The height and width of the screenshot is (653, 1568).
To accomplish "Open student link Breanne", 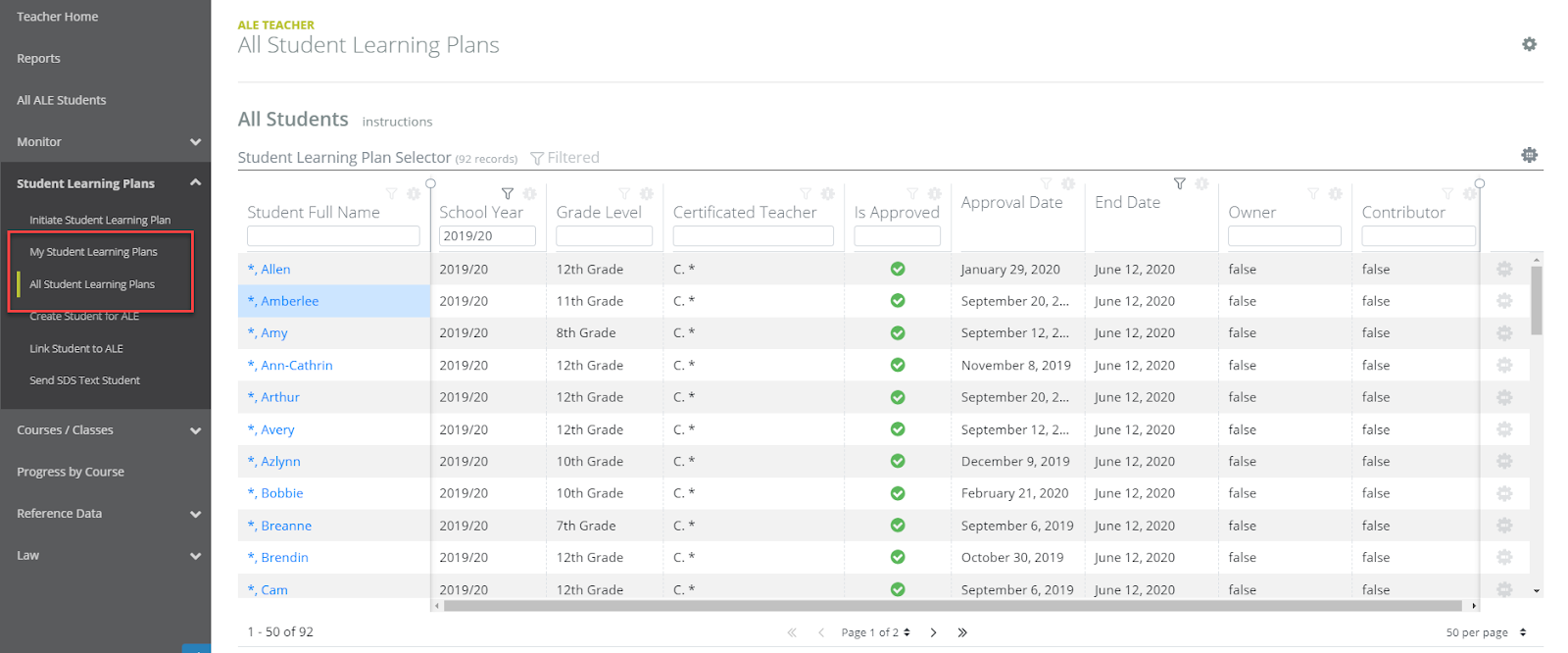I will click(x=279, y=526).
